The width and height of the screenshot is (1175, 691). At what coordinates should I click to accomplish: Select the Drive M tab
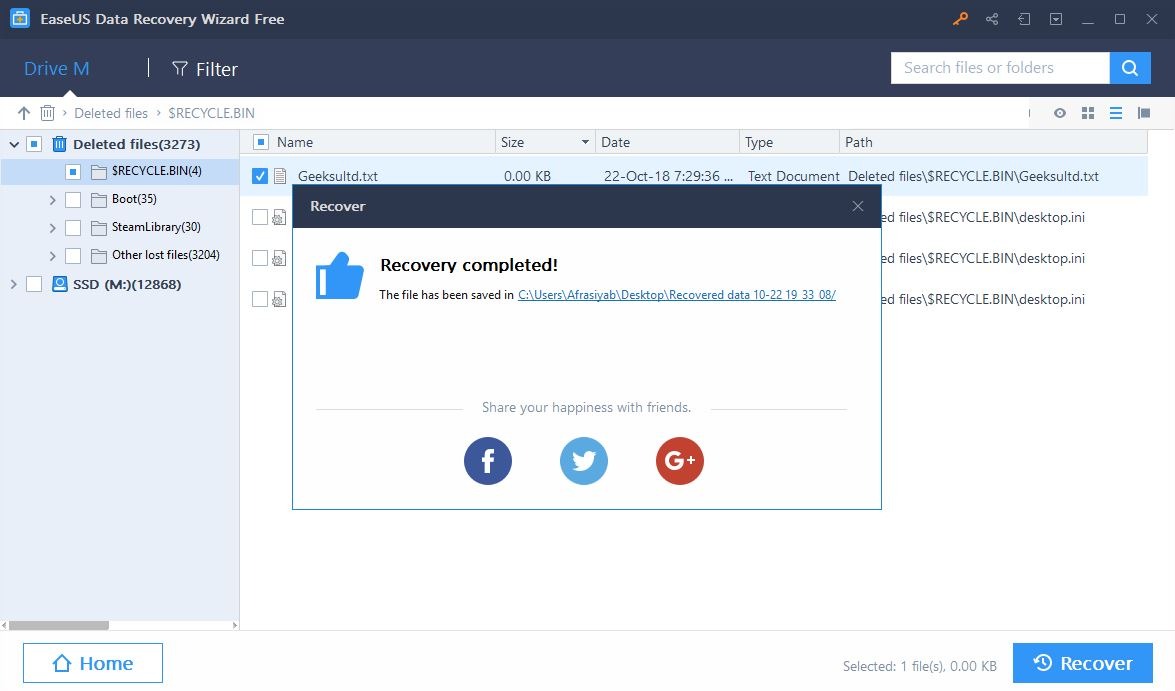click(x=56, y=68)
